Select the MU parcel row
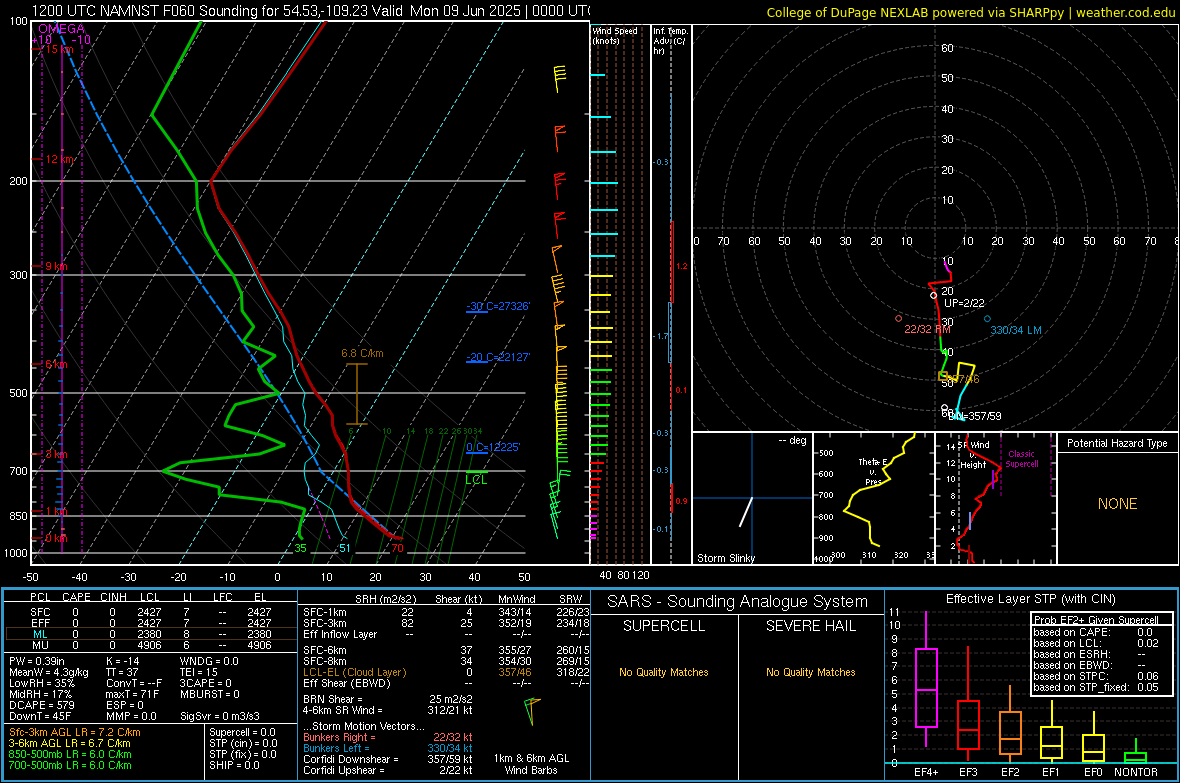1180x783 pixels. (x=151, y=645)
